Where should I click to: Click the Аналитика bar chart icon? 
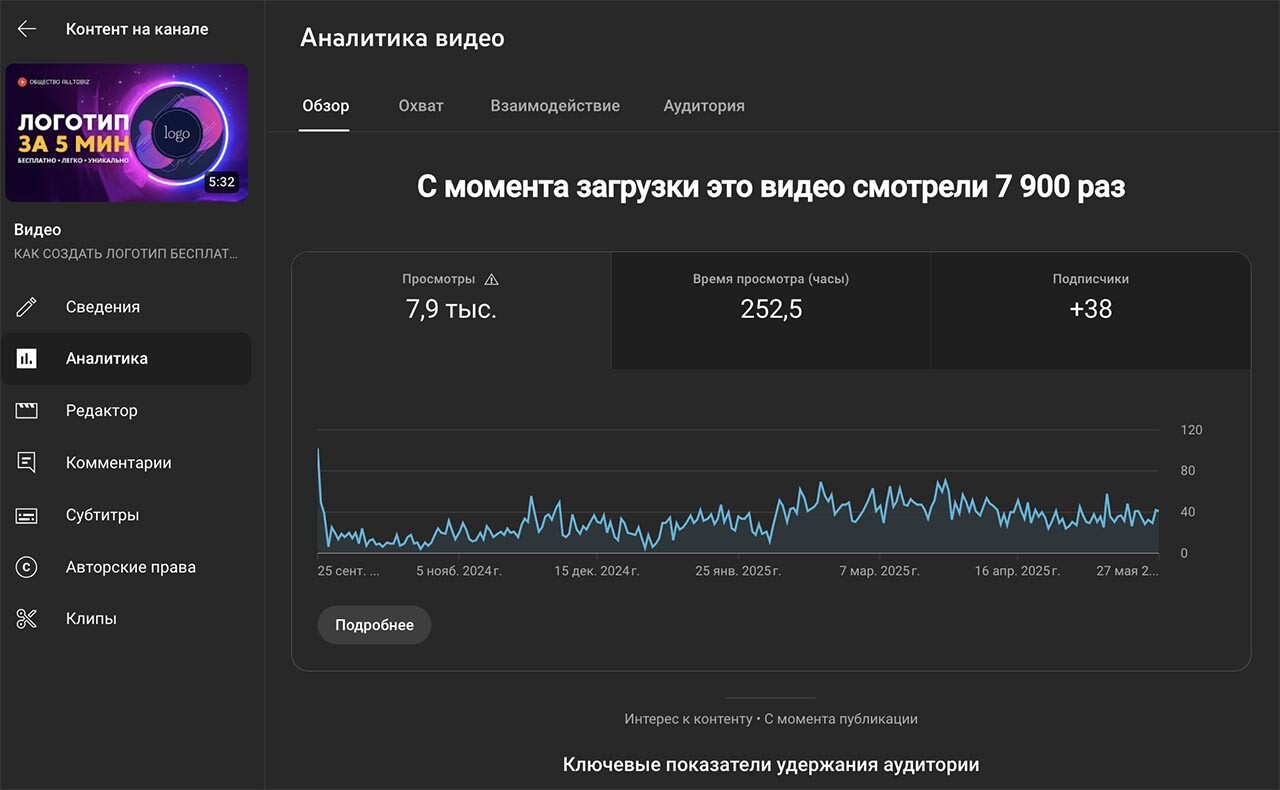coord(27,359)
